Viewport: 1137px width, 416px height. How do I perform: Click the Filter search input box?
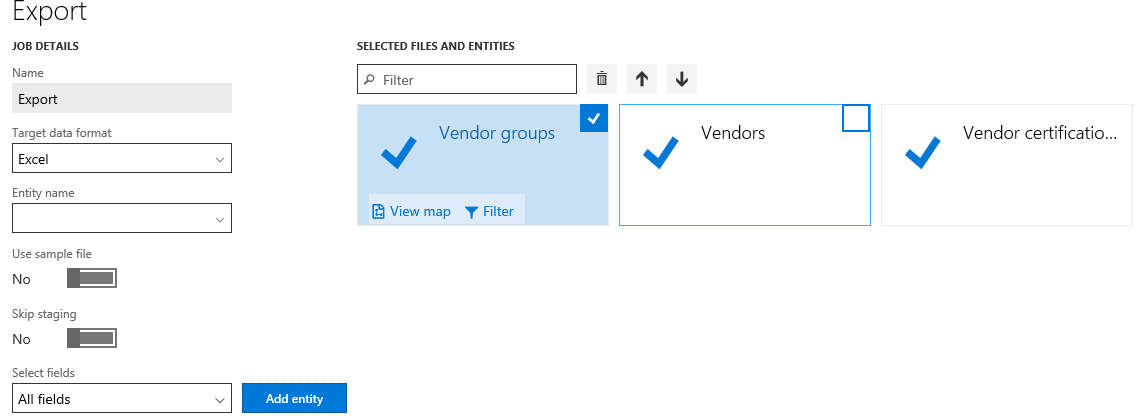point(467,79)
